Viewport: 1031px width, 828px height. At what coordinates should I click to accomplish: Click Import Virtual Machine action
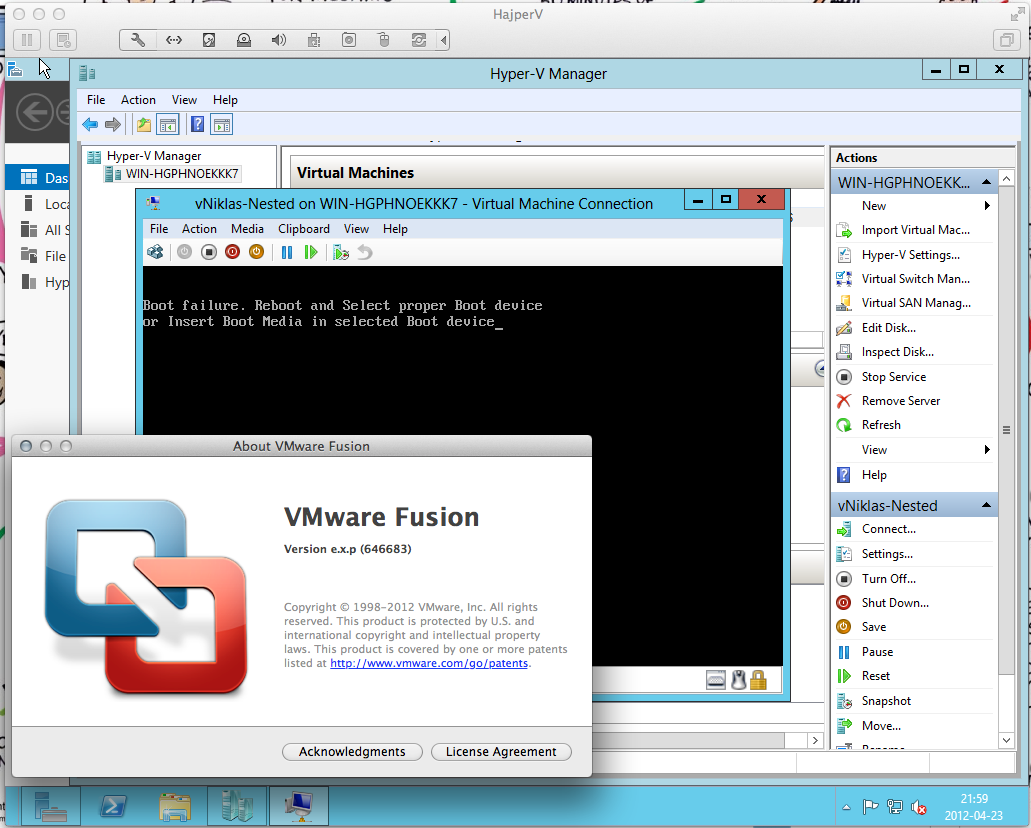[914, 230]
